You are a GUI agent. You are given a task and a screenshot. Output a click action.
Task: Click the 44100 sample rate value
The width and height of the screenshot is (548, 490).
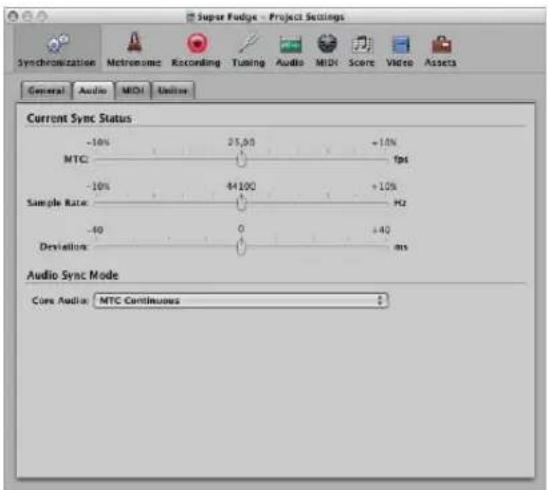coord(241,186)
